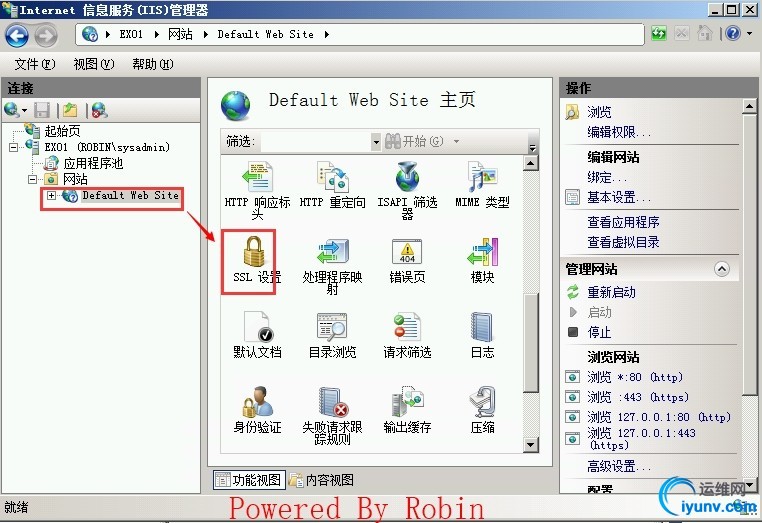
Task: Open 基本设置... link
Action: coord(619,197)
